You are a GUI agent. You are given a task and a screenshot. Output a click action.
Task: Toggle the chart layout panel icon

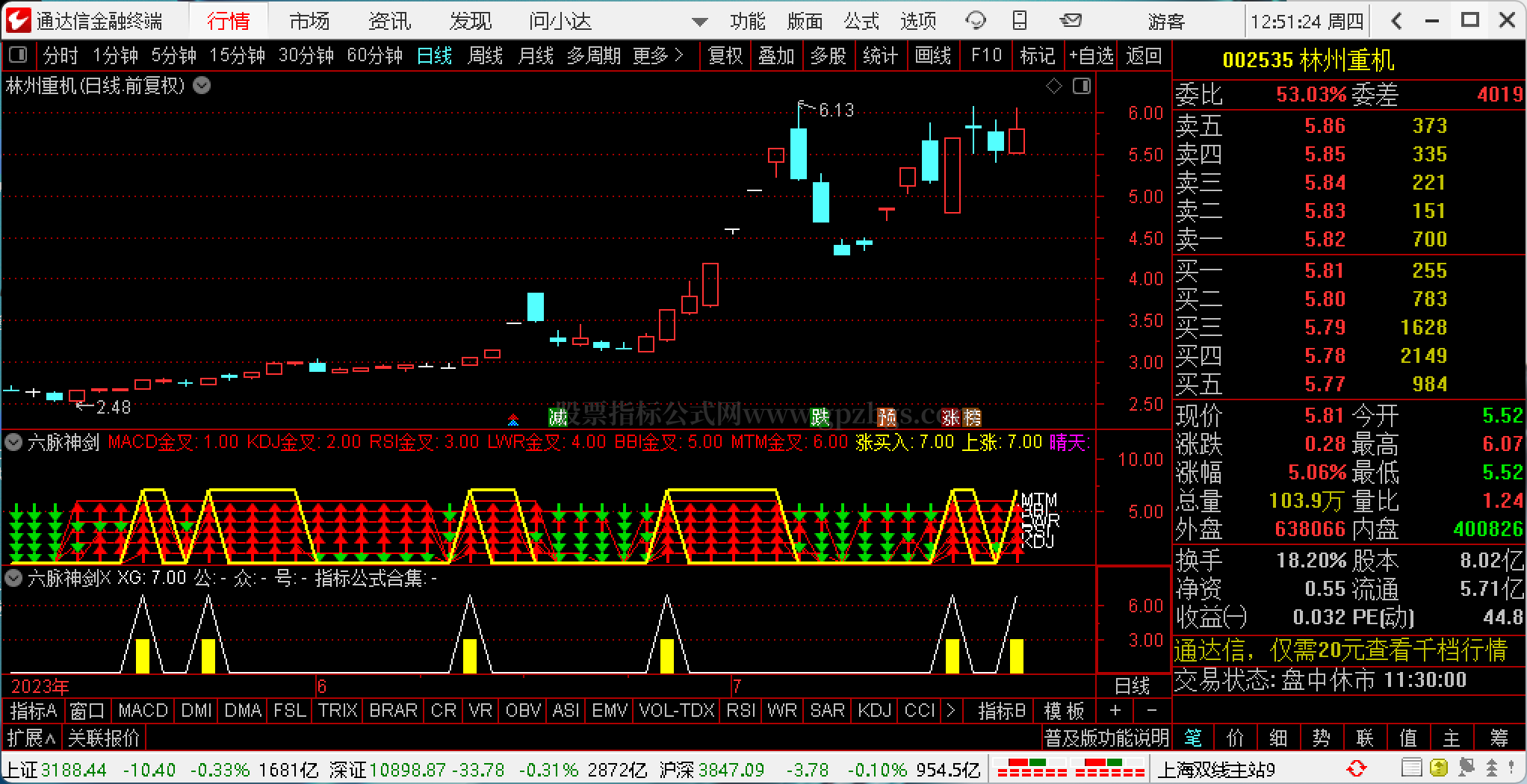pos(1081,87)
